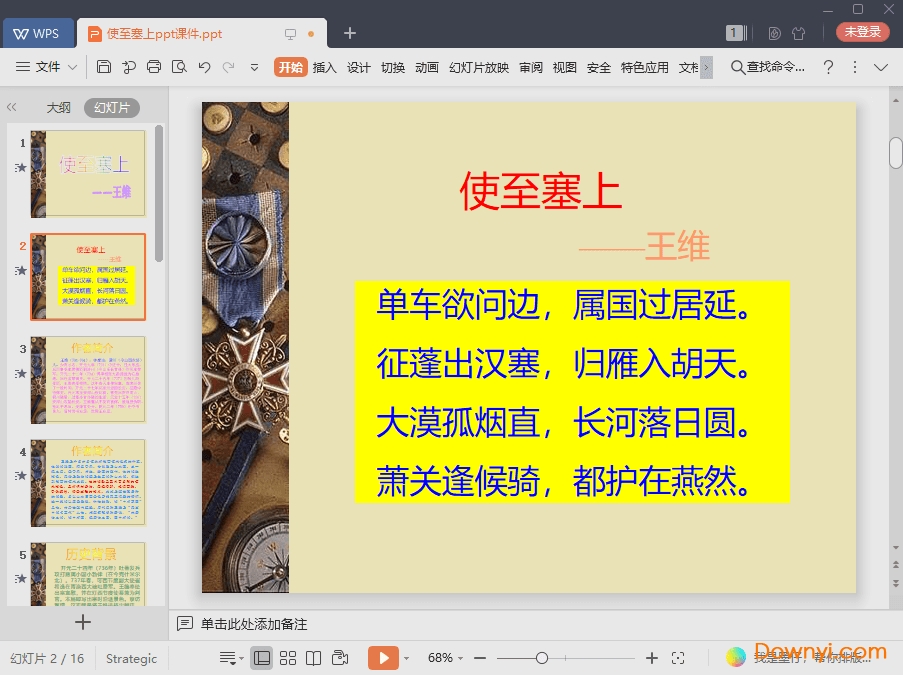Toggle Slide Sorter view in the status bar
903x675 pixels.
pyautogui.click(x=289, y=658)
